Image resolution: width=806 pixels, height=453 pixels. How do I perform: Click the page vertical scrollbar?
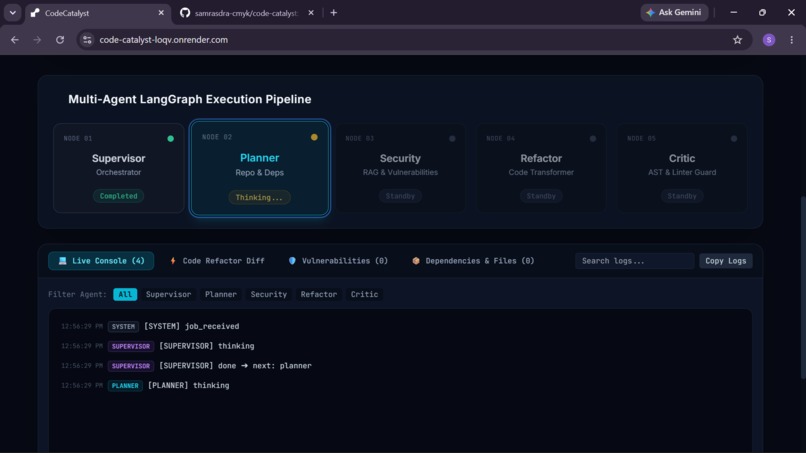[x=802, y=288]
